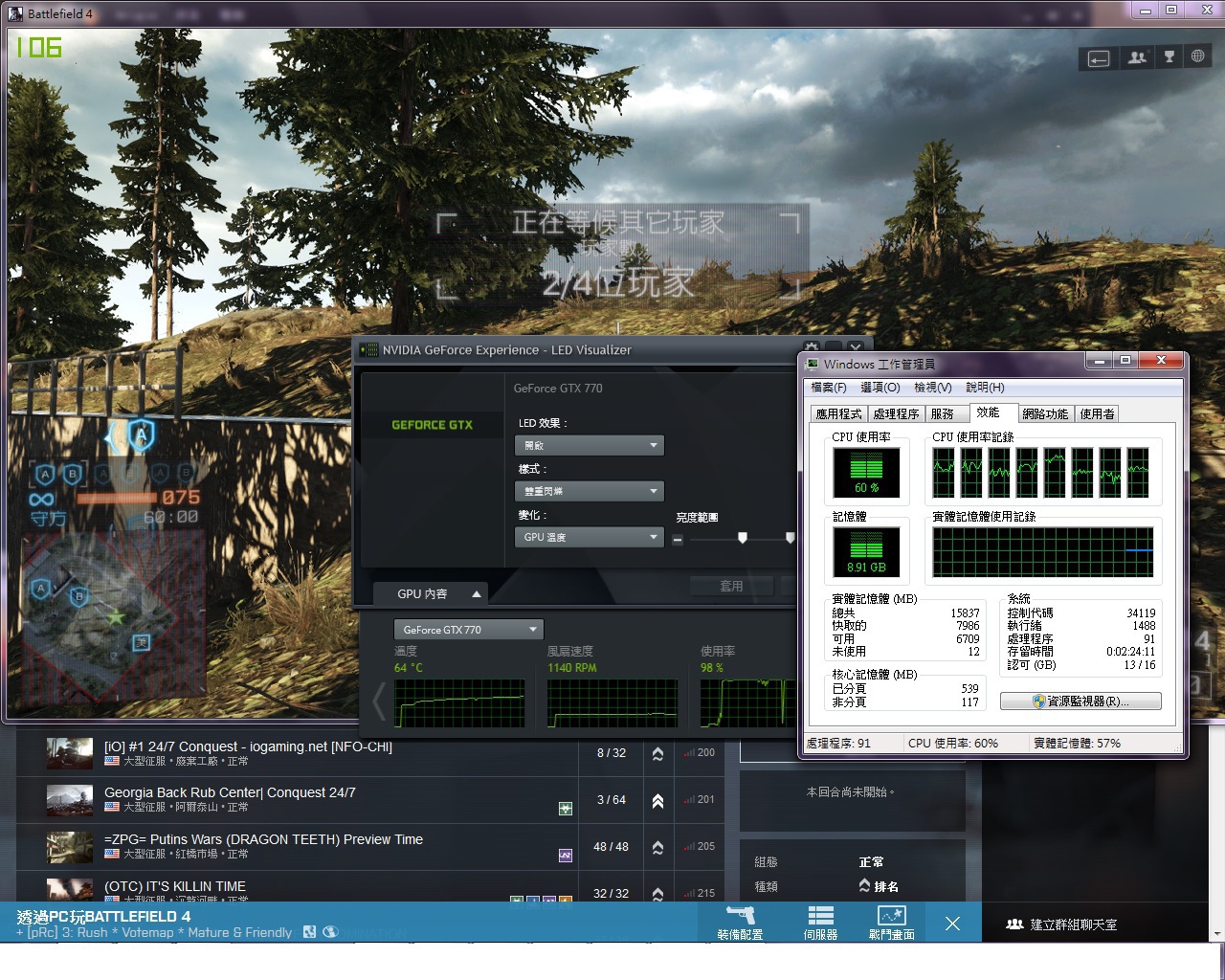1225x980 pixels.
Task: Click the rank chevron icon on Georgia Back Rub row
Action: pyautogui.click(x=657, y=800)
